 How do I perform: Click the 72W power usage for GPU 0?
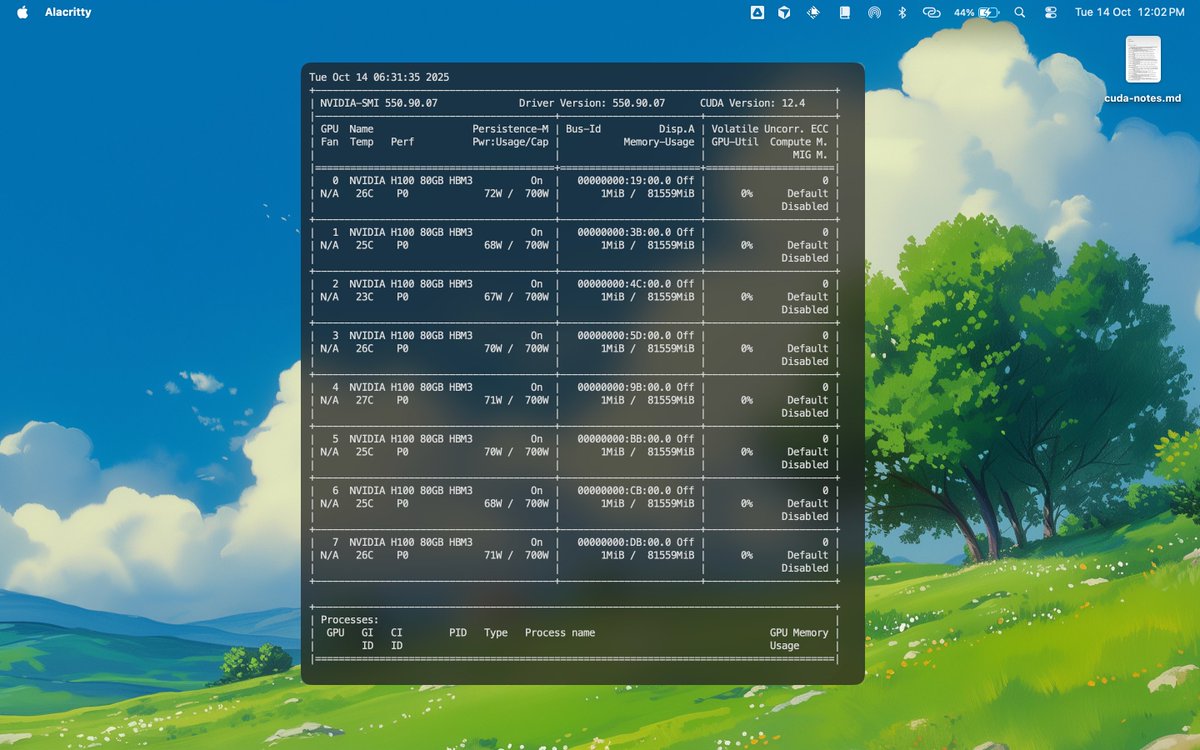493,193
